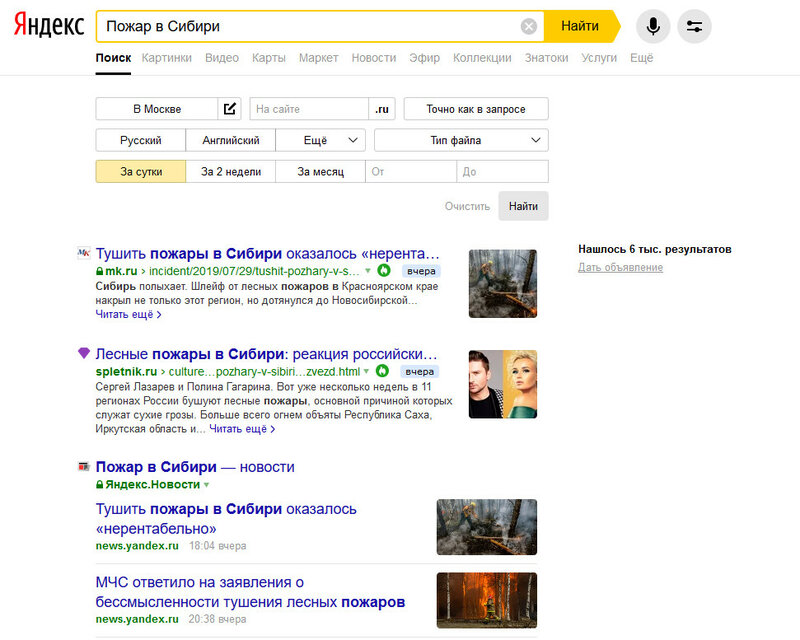The width and height of the screenshot is (800, 640).
Task: Click the yellow Найти search button
Action: [x=580, y=26]
